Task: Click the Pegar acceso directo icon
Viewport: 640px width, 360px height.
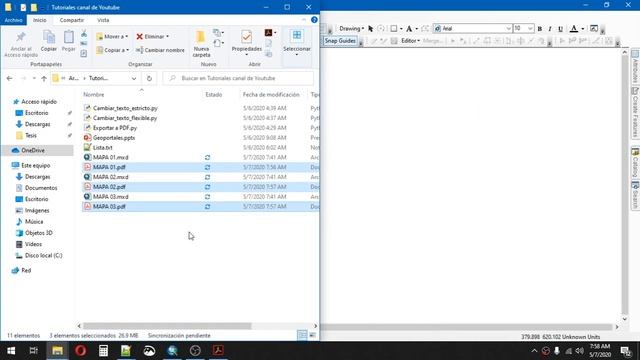Action: click(84, 53)
